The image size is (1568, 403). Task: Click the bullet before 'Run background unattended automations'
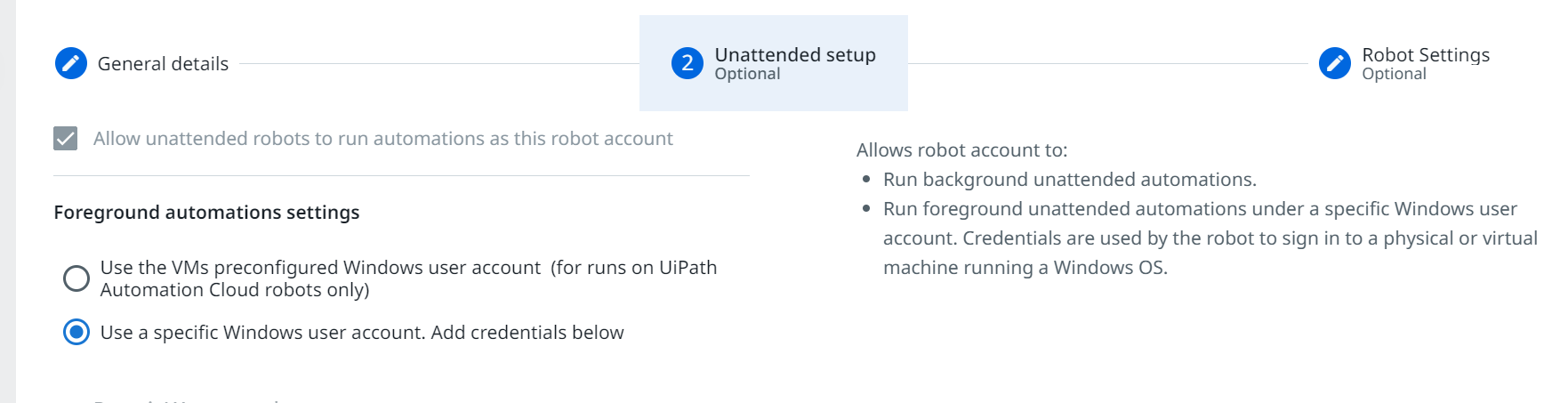(866, 180)
